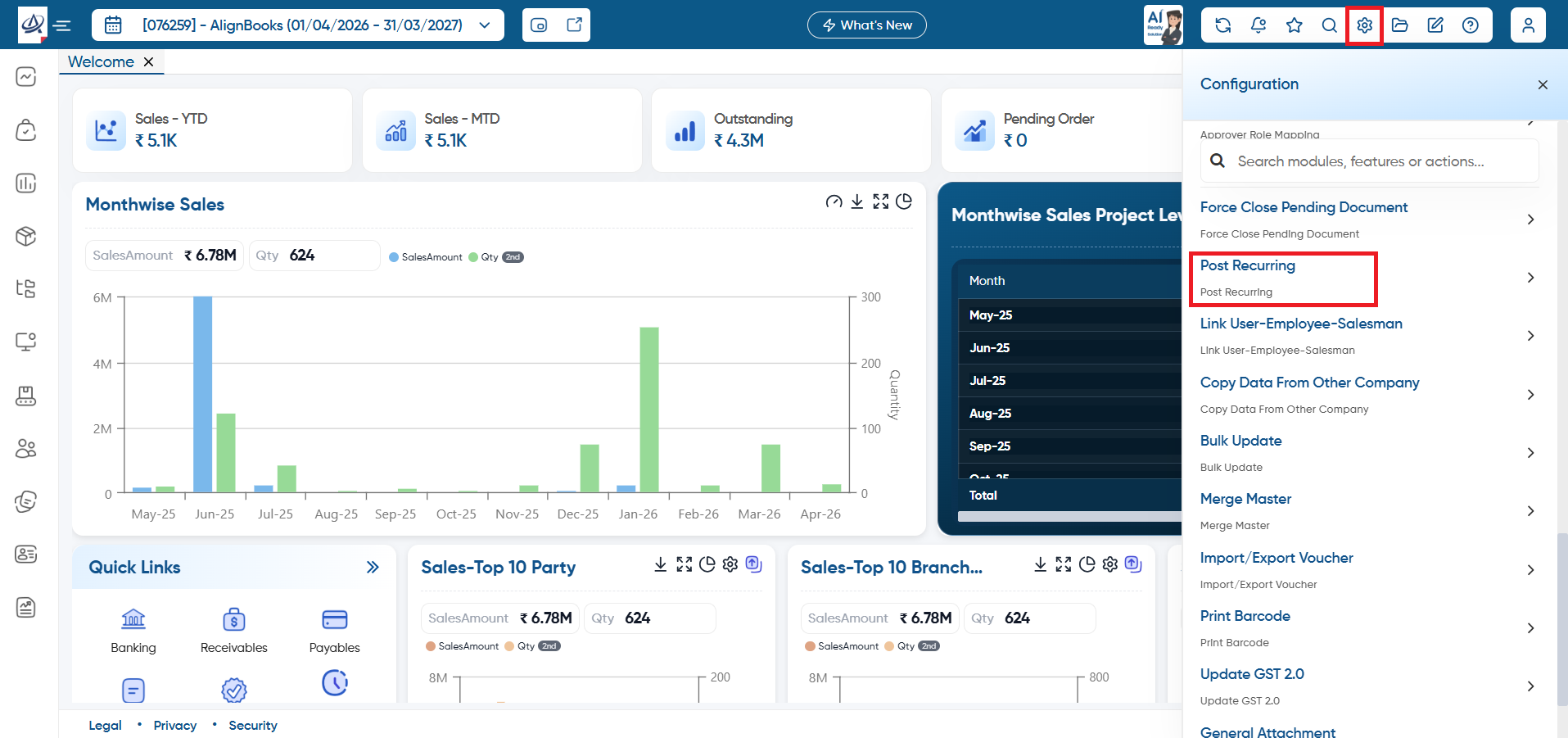Select Bulk Update in Configuration panel

coord(1240,441)
